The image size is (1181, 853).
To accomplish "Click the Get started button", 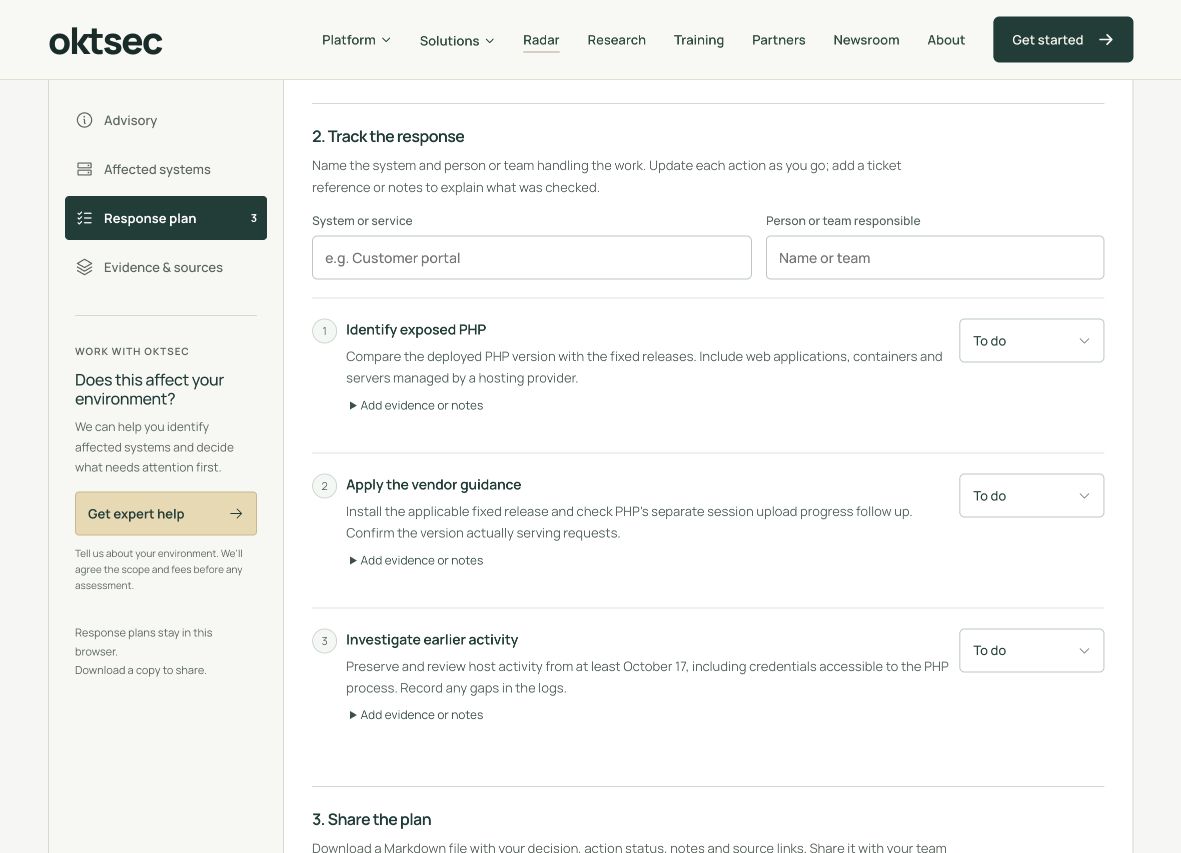I will click(1063, 39).
